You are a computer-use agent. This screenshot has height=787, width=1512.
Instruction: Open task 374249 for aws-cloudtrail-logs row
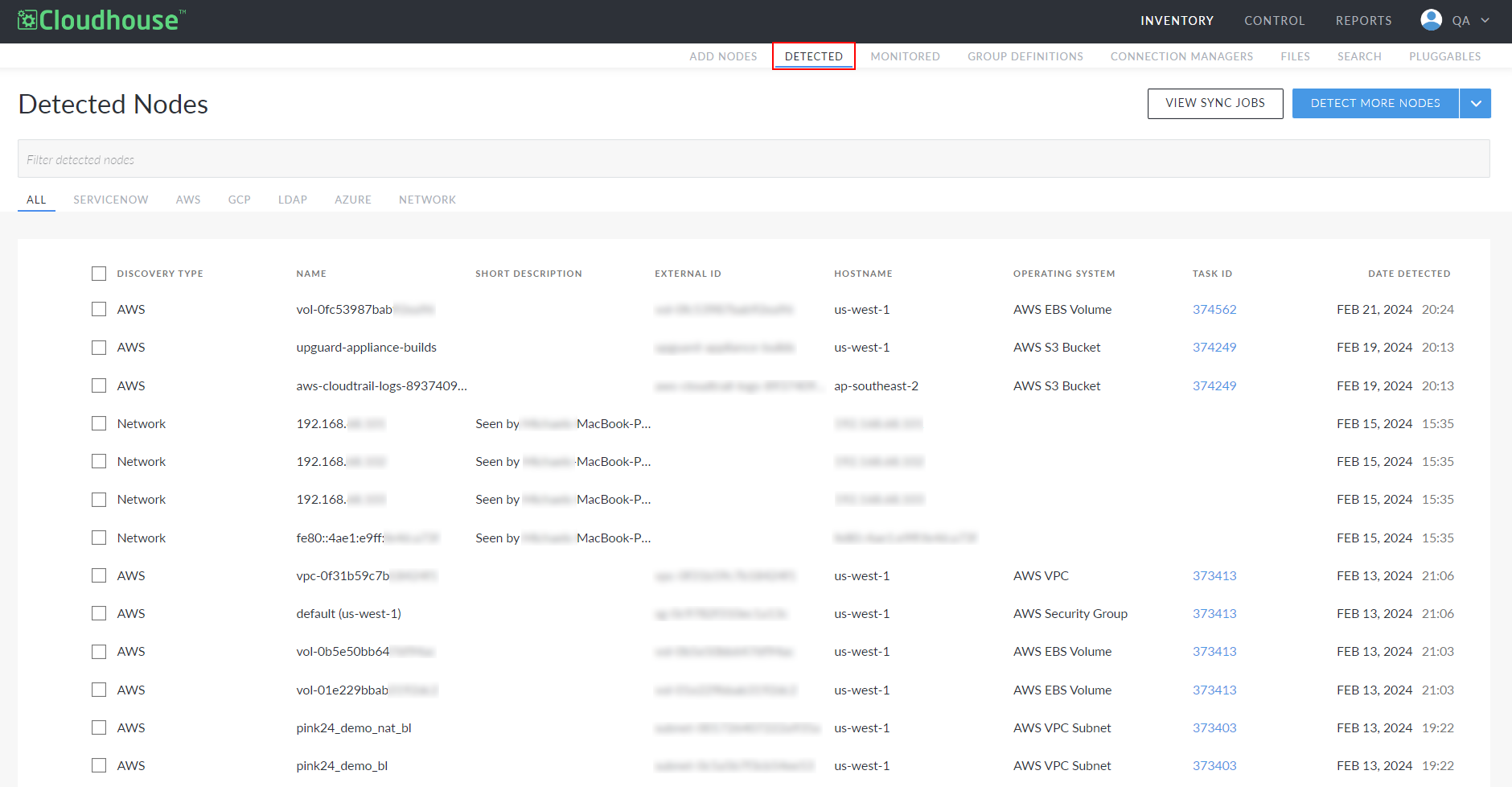[1214, 385]
